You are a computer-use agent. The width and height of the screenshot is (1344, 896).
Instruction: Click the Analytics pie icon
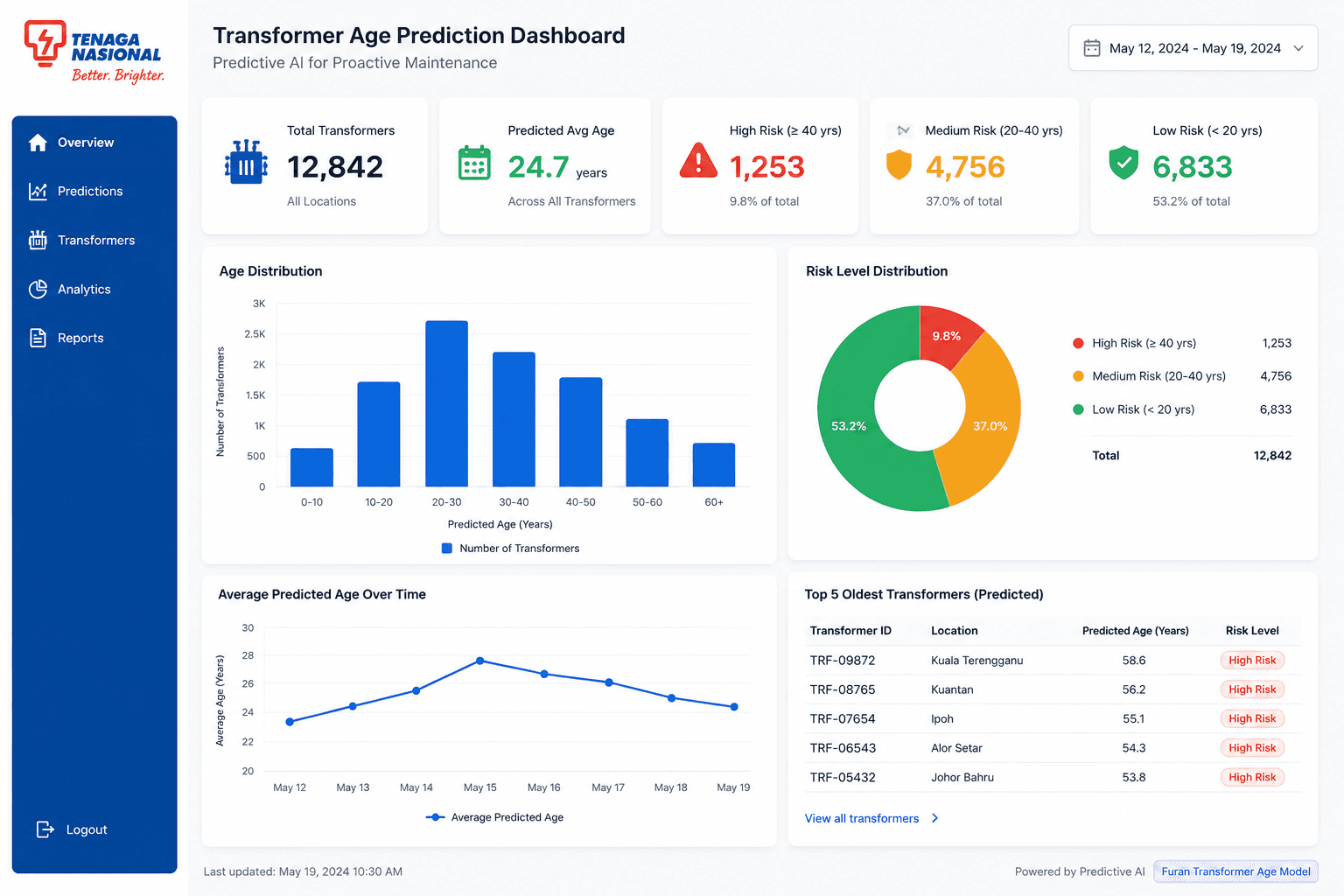tap(38, 290)
